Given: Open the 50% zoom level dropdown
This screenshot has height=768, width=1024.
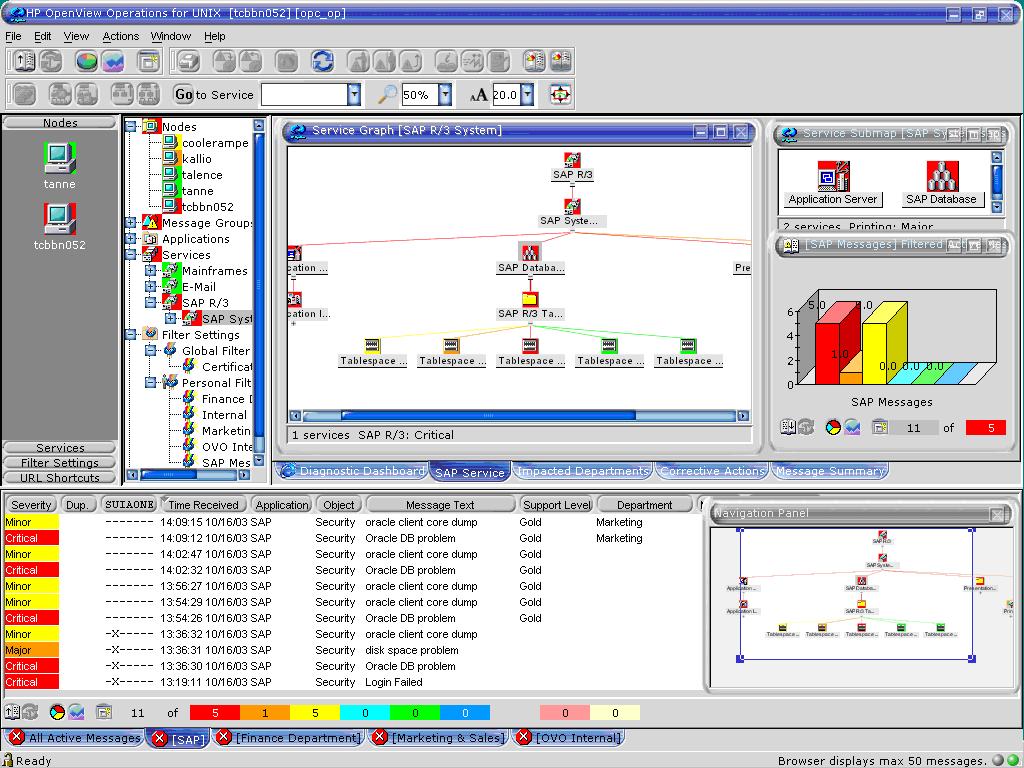Looking at the screenshot, I should 445,95.
